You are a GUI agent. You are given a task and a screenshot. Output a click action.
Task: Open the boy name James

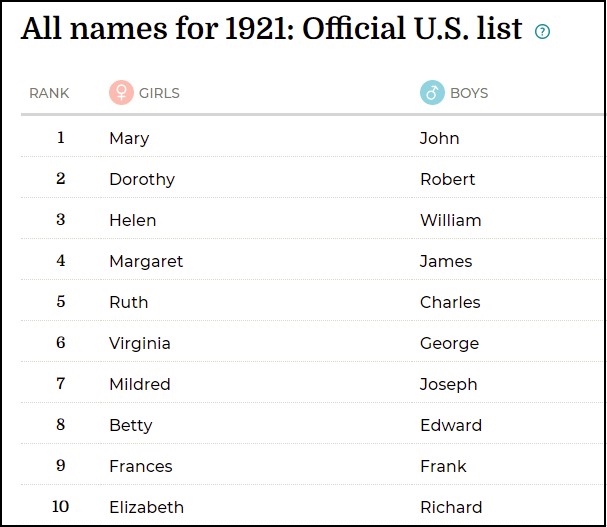pyautogui.click(x=446, y=261)
